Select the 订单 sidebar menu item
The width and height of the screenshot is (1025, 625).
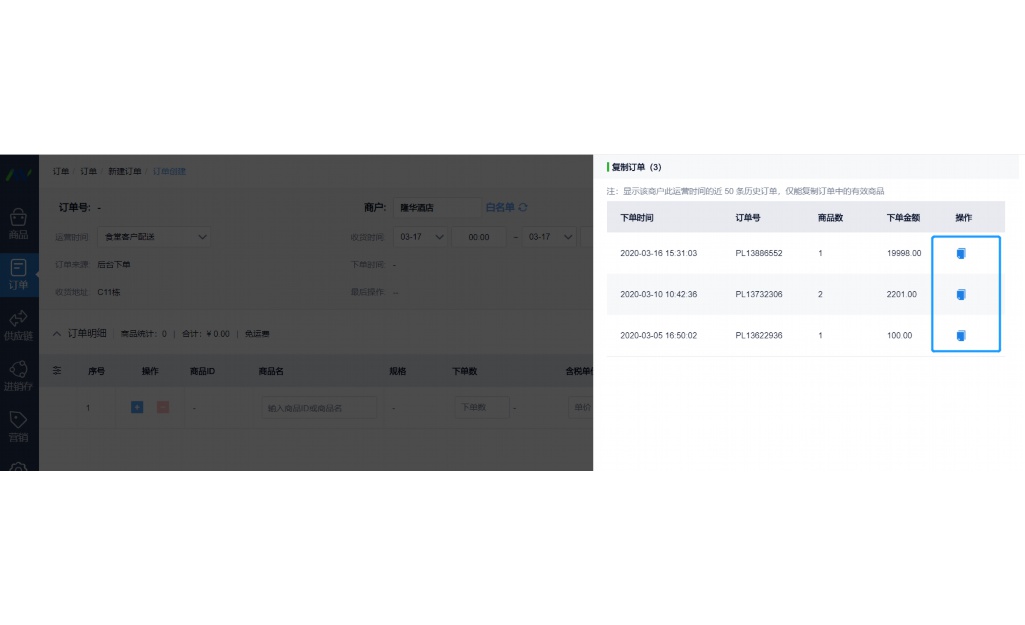(x=18, y=274)
